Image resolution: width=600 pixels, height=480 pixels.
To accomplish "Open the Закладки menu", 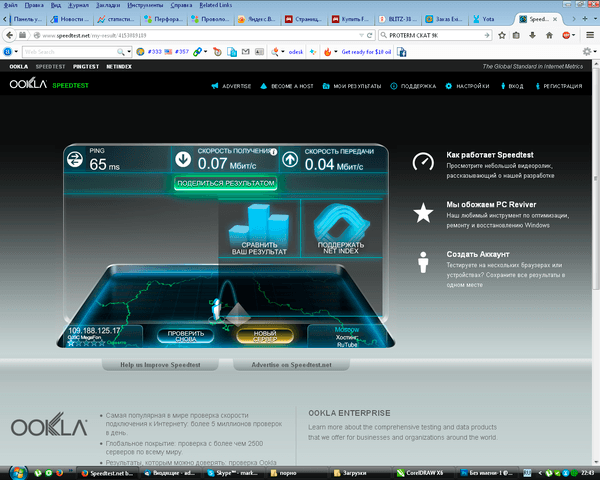I will 108,5.
